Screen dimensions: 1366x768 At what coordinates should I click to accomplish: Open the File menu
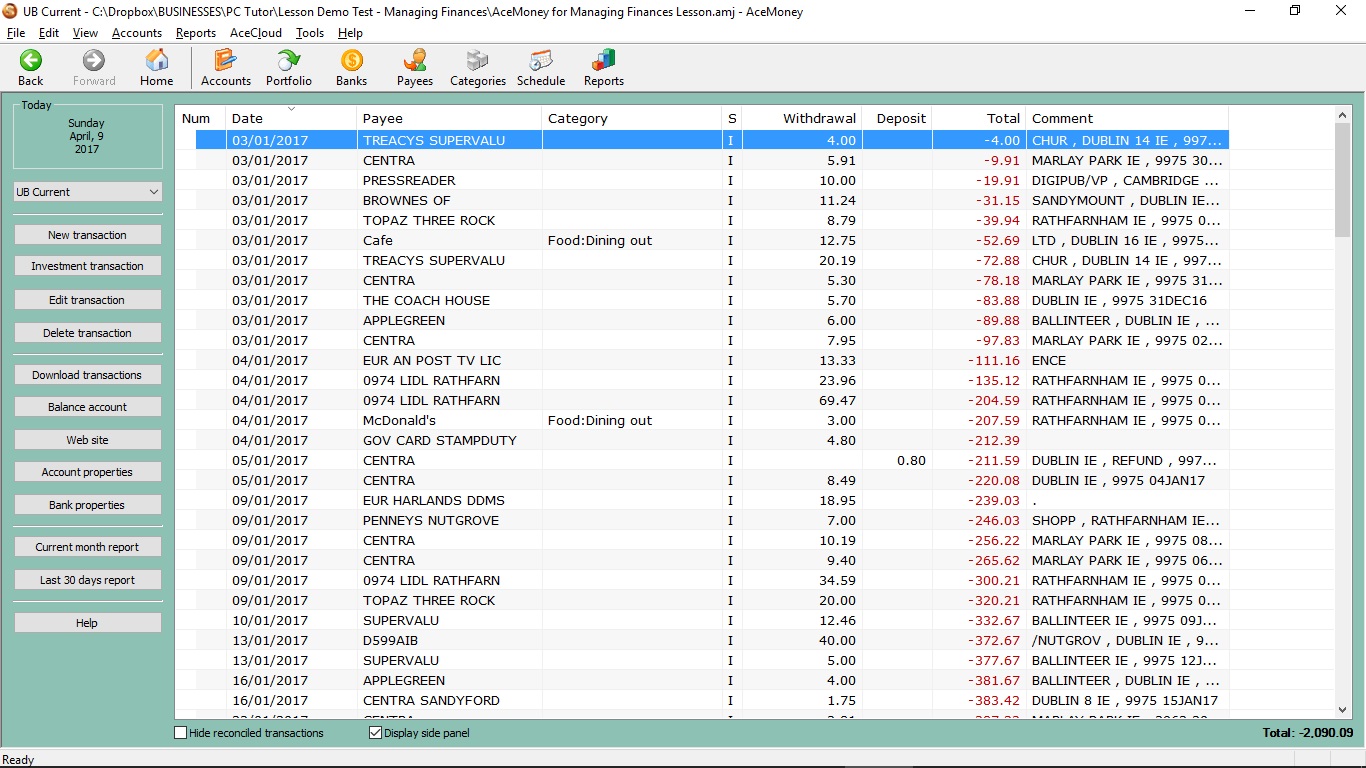tap(15, 33)
